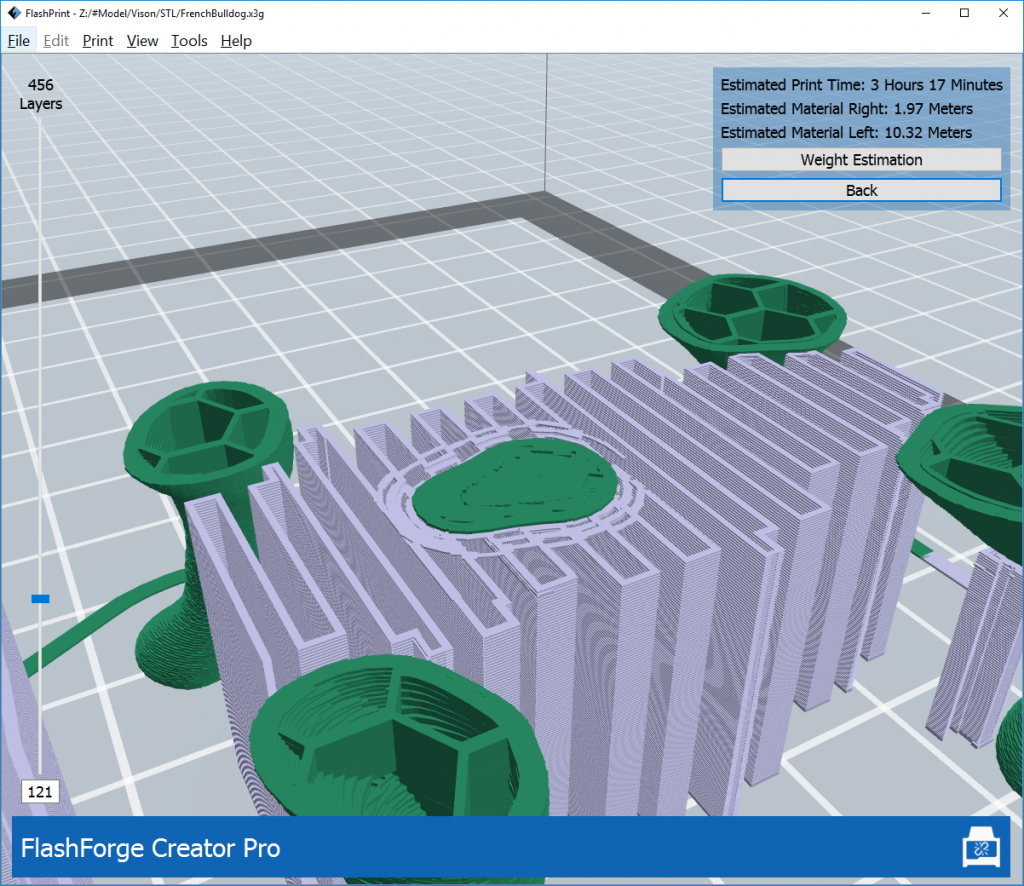Open the View menu
The image size is (1024, 886).
tap(142, 40)
